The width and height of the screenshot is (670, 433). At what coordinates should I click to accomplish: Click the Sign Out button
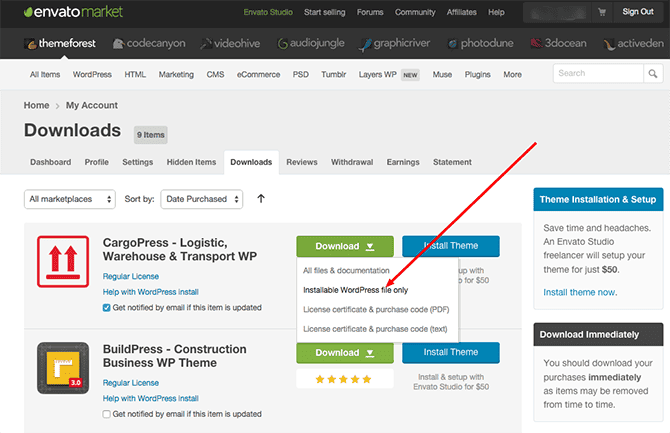point(638,12)
